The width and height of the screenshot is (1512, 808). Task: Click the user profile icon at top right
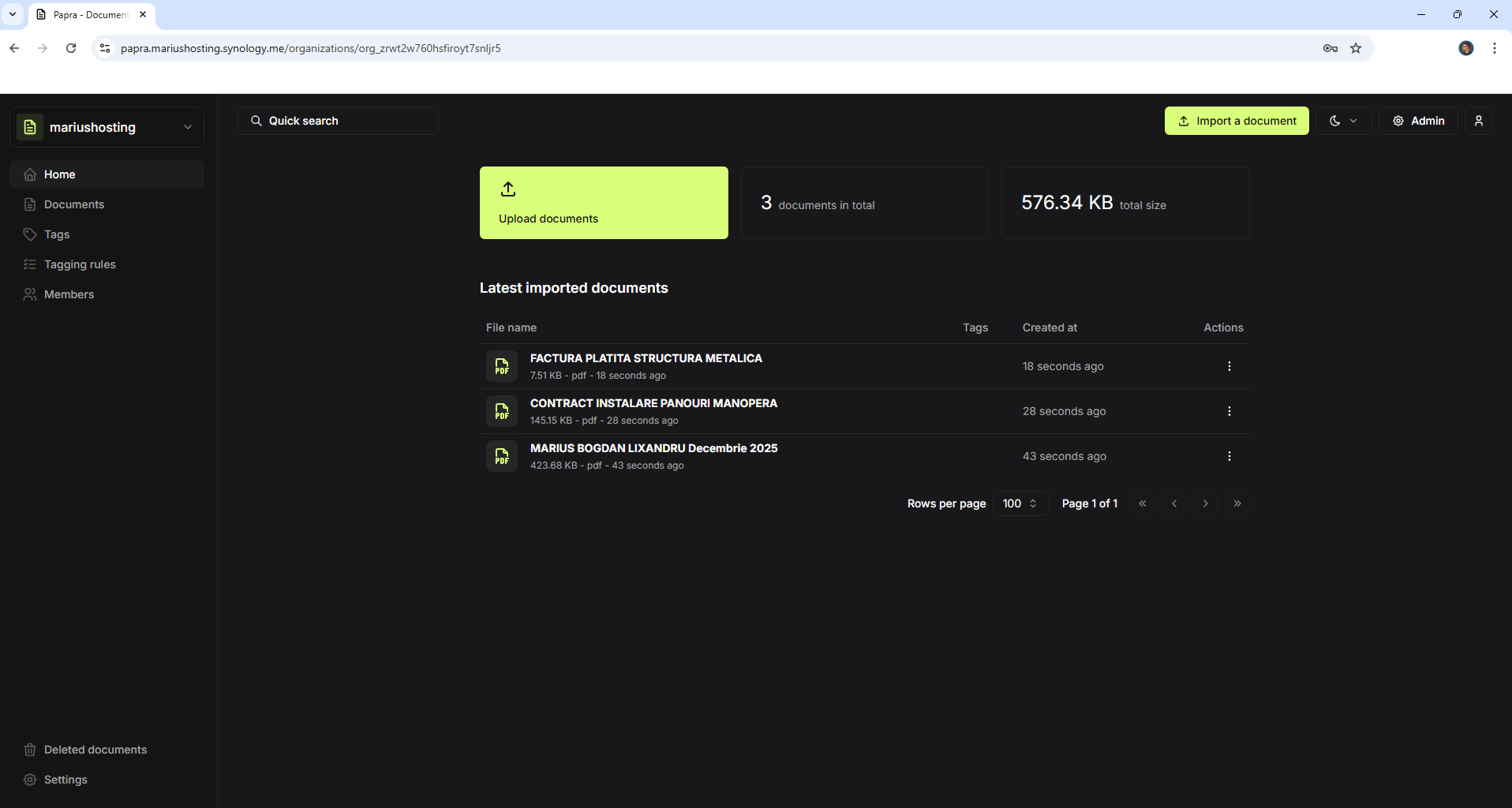[1479, 120]
